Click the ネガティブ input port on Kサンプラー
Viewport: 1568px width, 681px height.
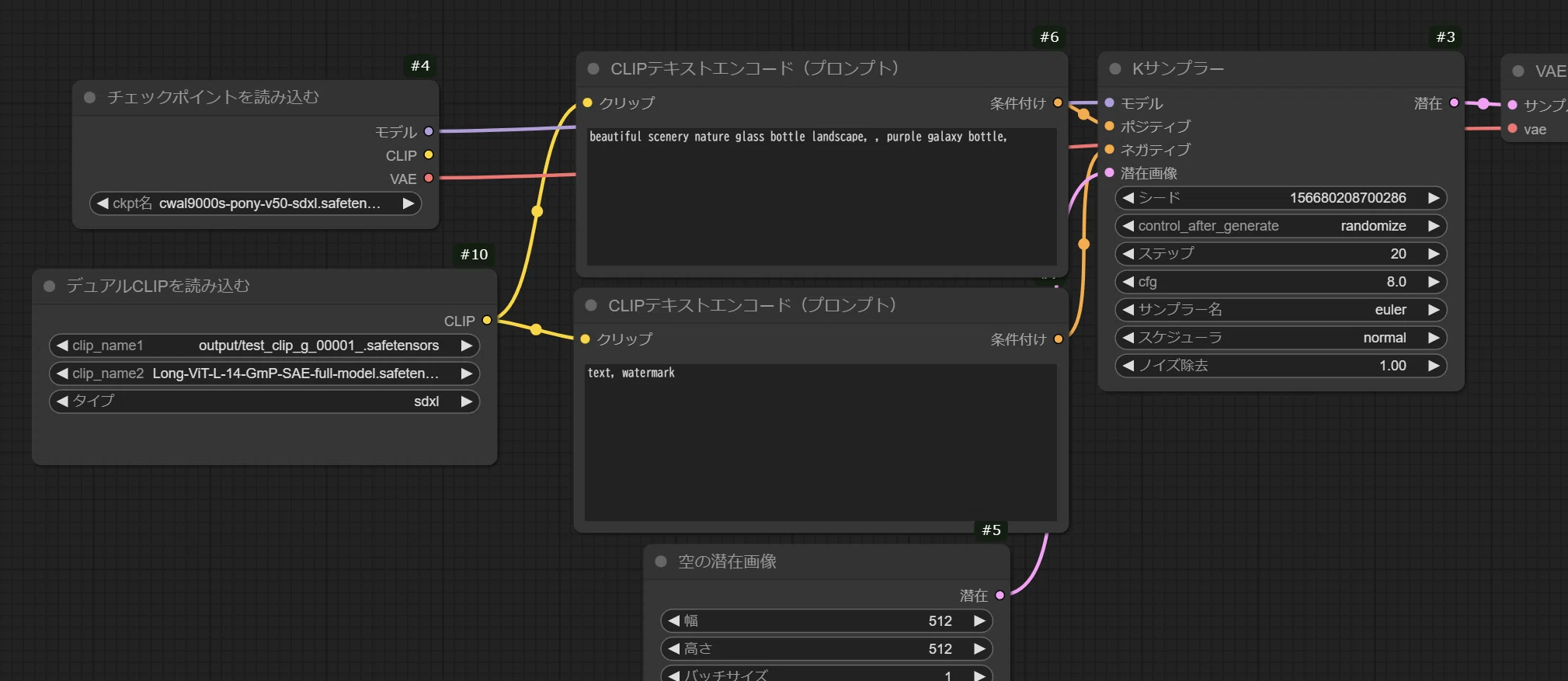point(1109,149)
